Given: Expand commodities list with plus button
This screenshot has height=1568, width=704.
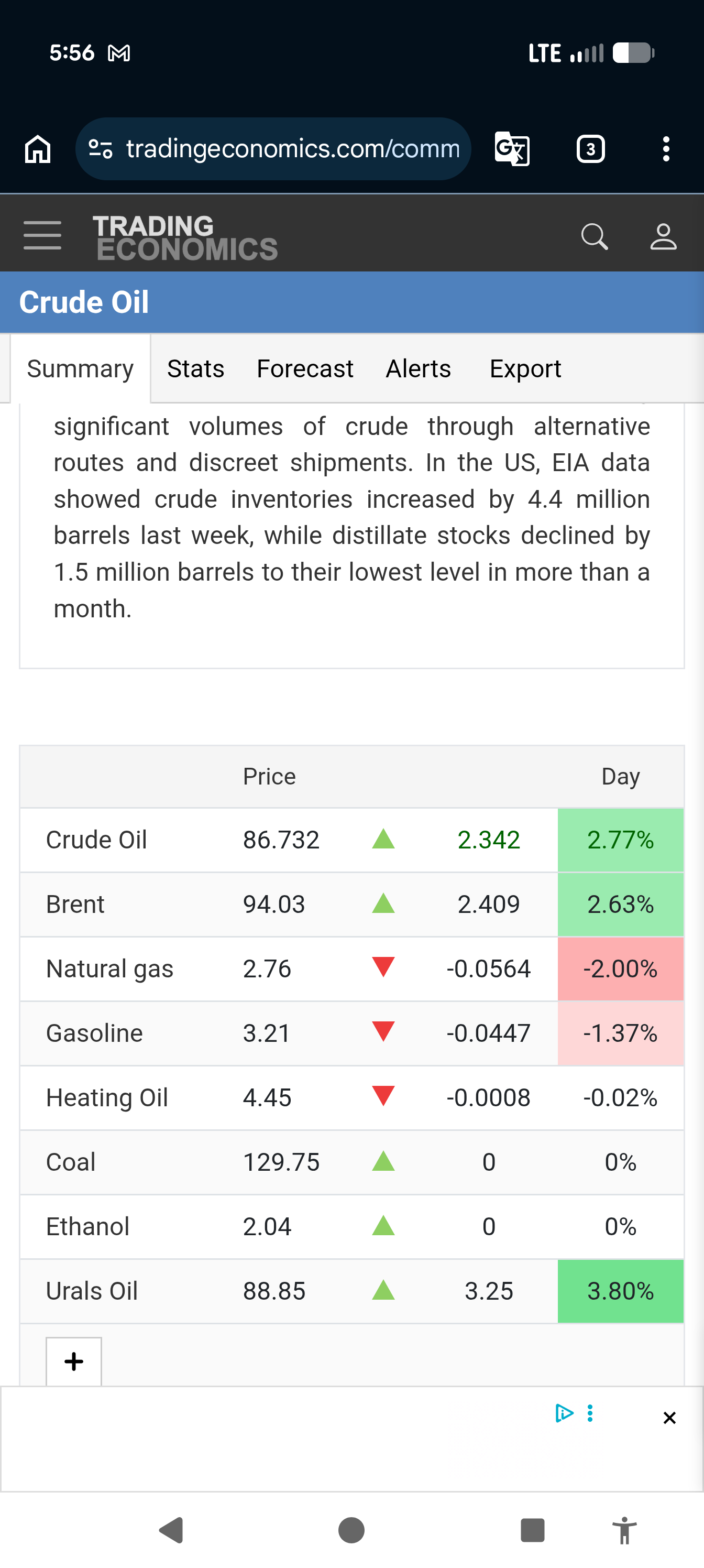Looking at the screenshot, I should pos(74,1361).
